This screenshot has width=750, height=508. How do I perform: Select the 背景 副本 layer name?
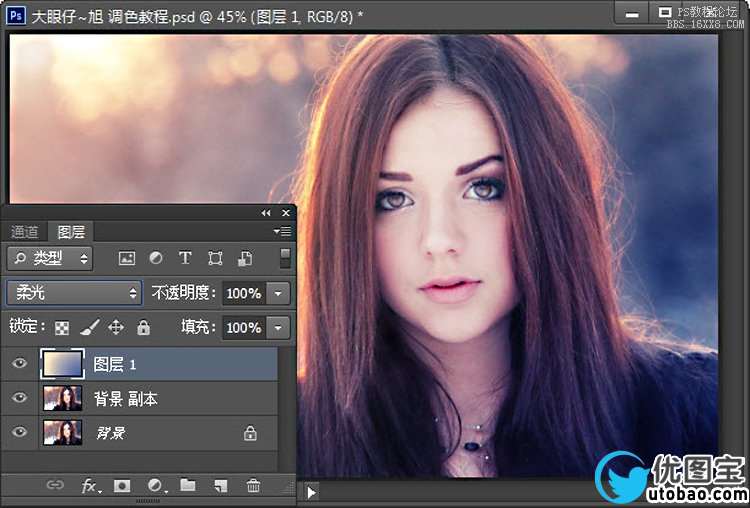tap(126, 399)
